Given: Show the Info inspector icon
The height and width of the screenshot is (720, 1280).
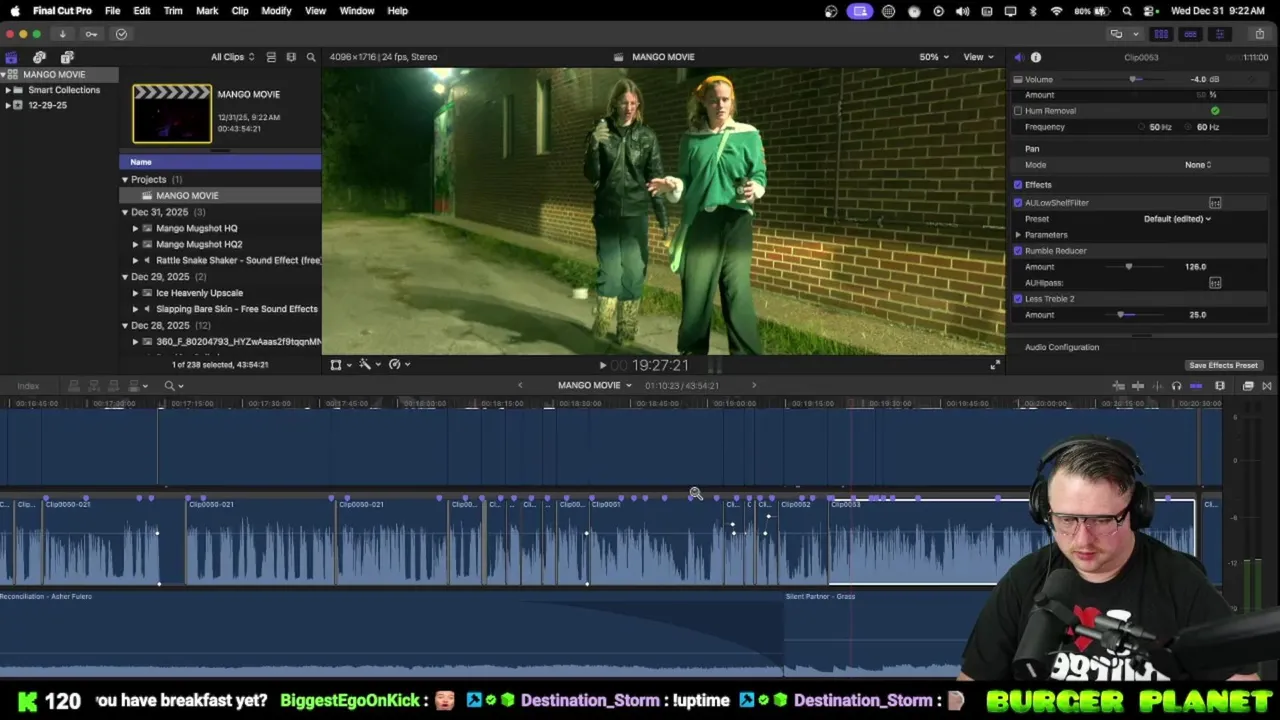Looking at the screenshot, I should click(1036, 57).
